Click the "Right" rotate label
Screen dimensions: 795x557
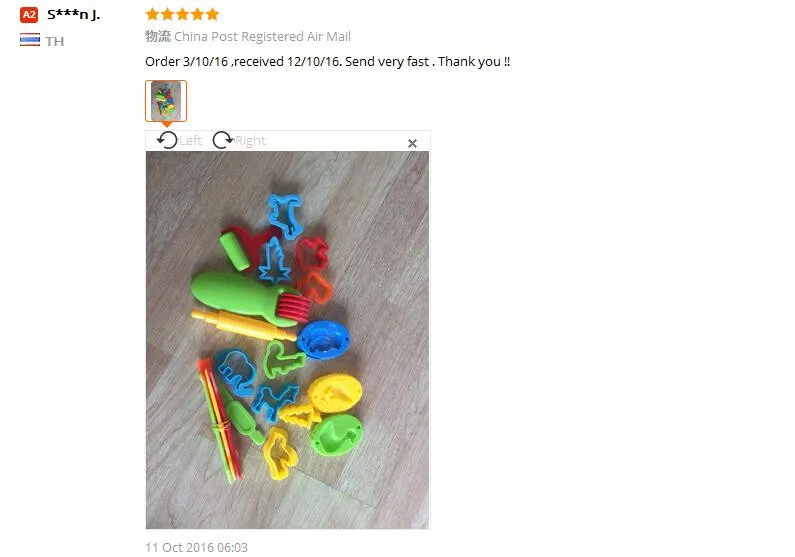point(250,140)
